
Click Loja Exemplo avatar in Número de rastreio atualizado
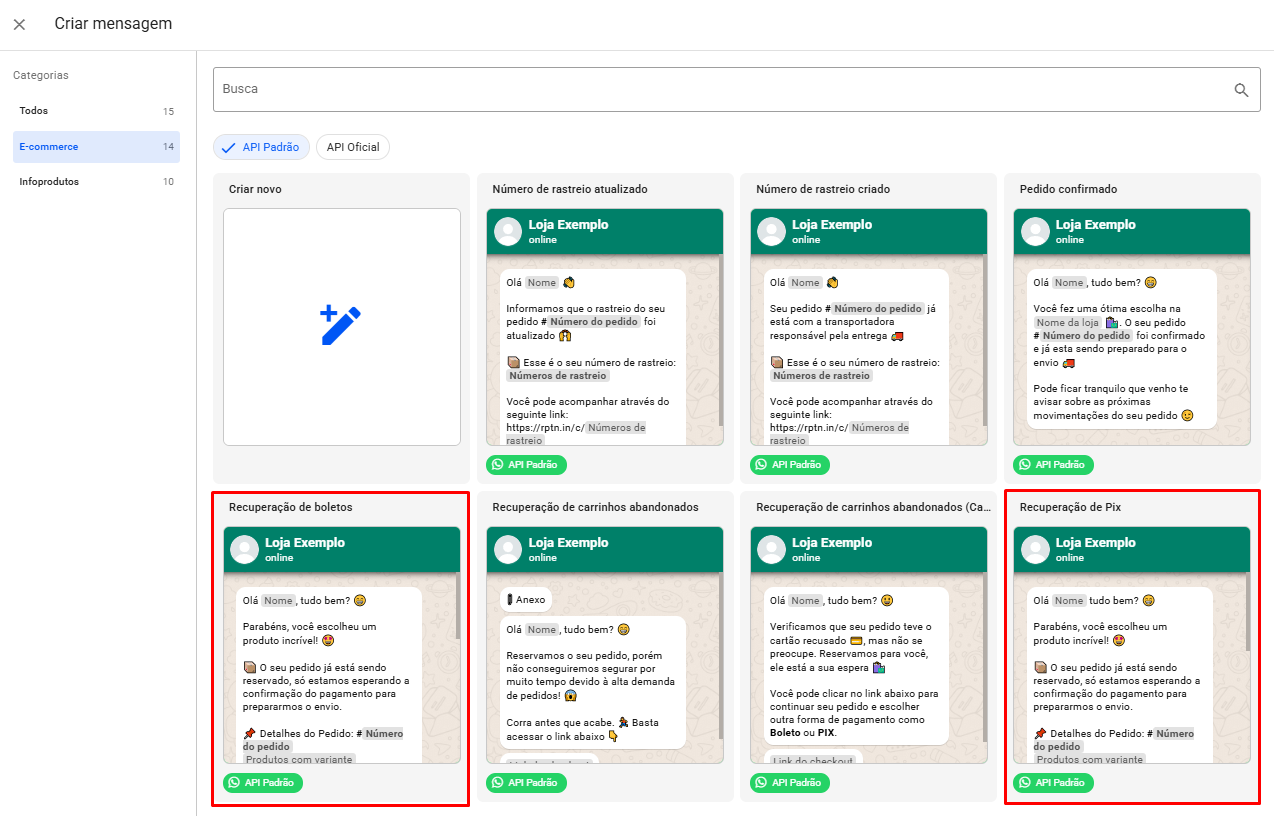508,231
